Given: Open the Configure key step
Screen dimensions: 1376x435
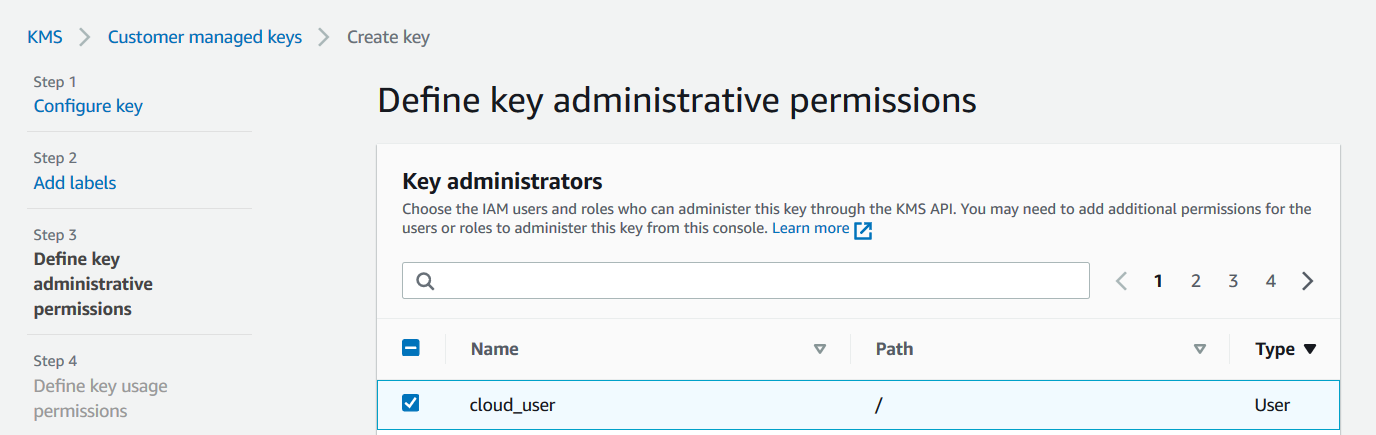Looking at the screenshot, I should (x=88, y=106).
